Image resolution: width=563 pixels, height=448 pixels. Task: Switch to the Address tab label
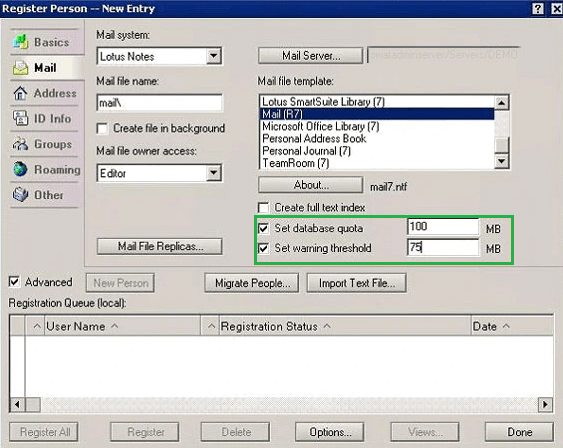point(55,93)
